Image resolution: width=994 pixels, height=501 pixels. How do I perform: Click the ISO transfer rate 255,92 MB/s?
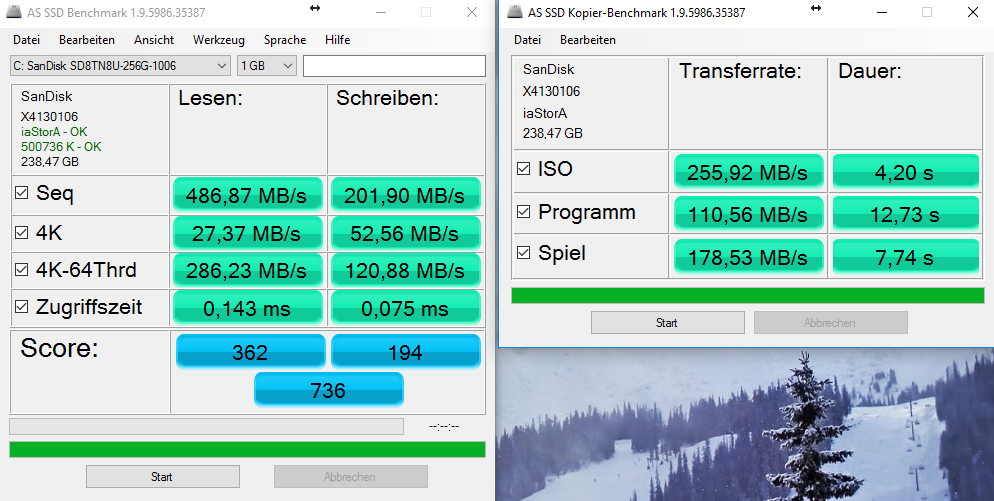click(748, 171)
